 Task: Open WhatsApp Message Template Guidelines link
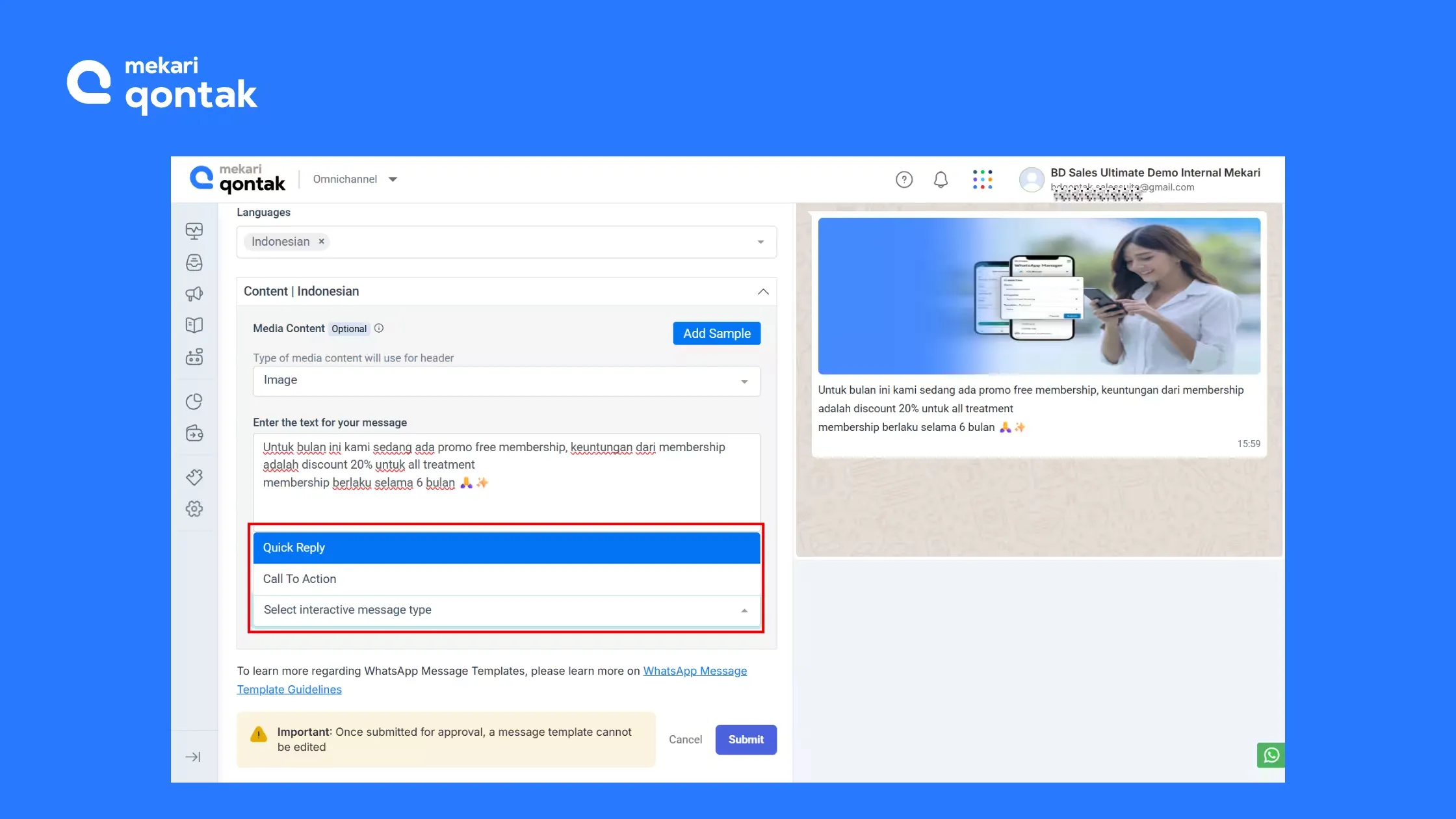(x=694, y=671)
